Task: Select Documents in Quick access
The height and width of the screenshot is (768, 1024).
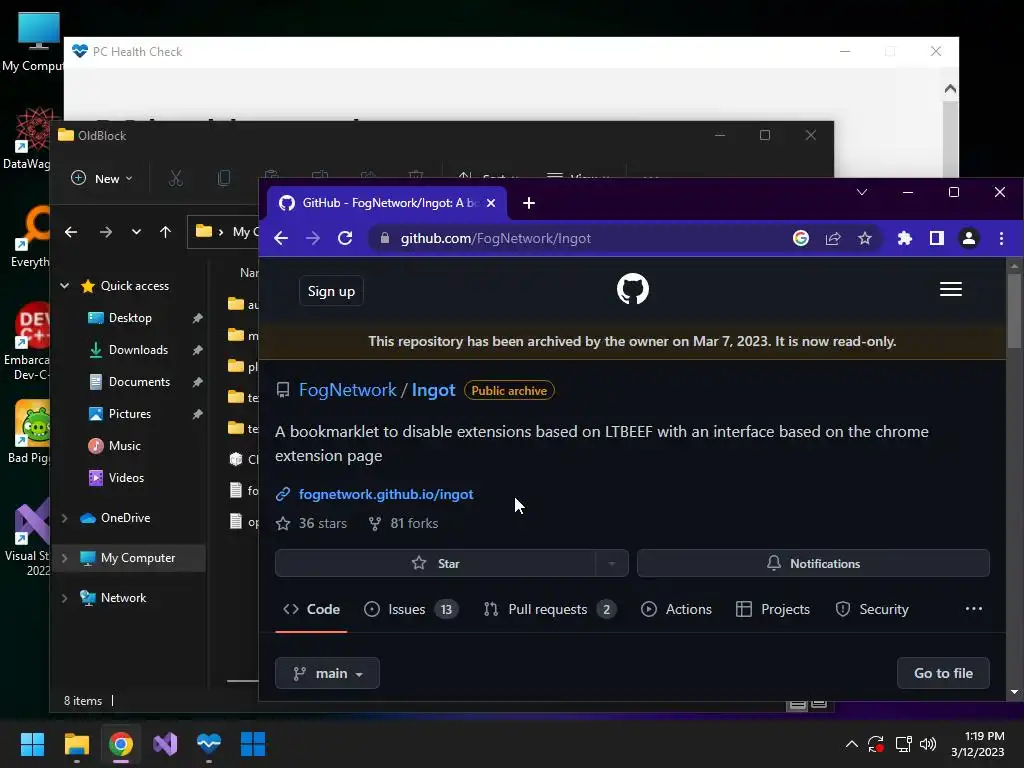Action: [139, 382]
